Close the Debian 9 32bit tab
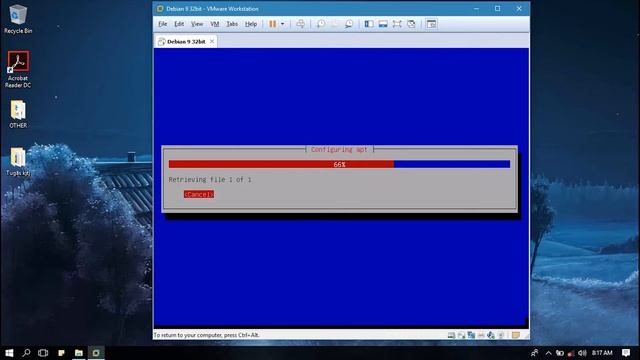This screenshot has height=360, width=640. (212, 42)
